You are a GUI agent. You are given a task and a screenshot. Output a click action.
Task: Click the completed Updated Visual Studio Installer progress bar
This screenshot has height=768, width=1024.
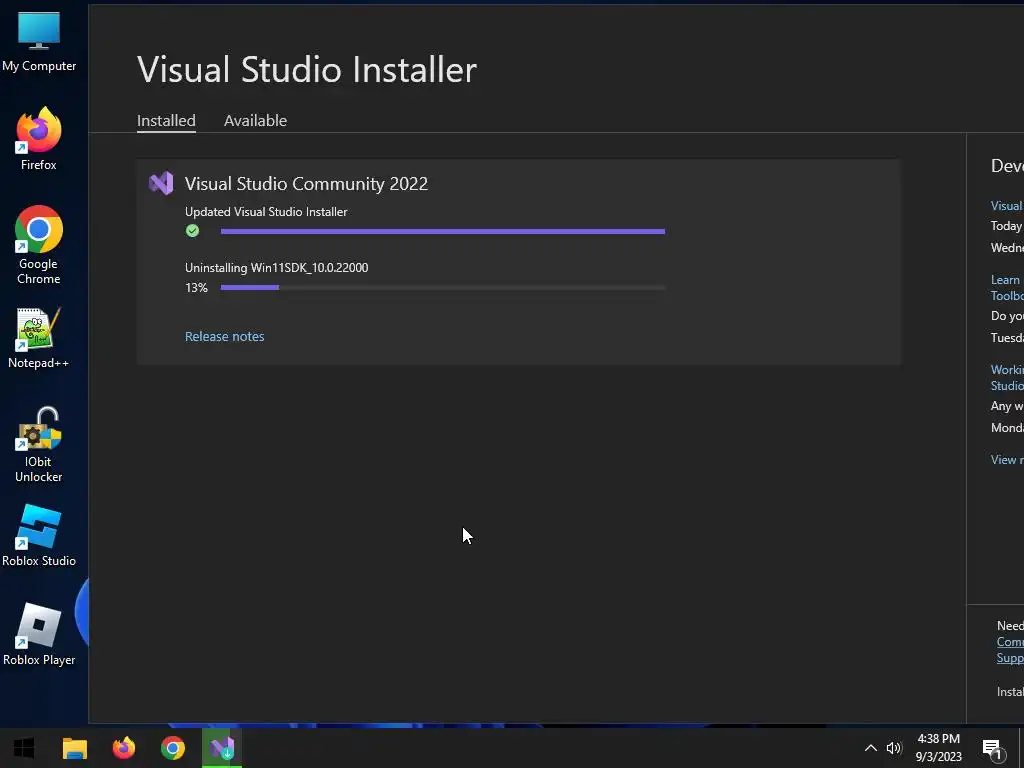[x=443, y=231]
